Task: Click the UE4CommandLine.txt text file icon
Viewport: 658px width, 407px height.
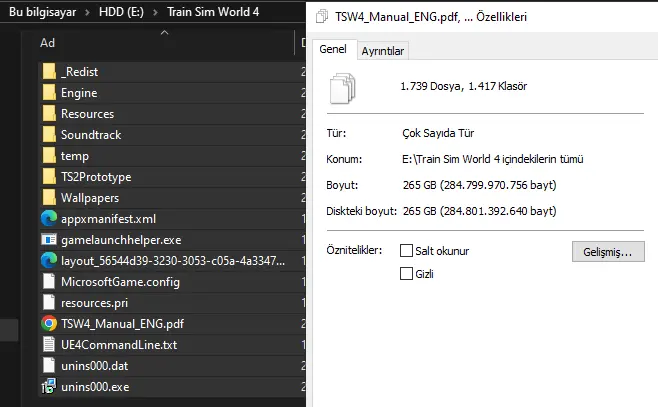Action: pos(49,344)
